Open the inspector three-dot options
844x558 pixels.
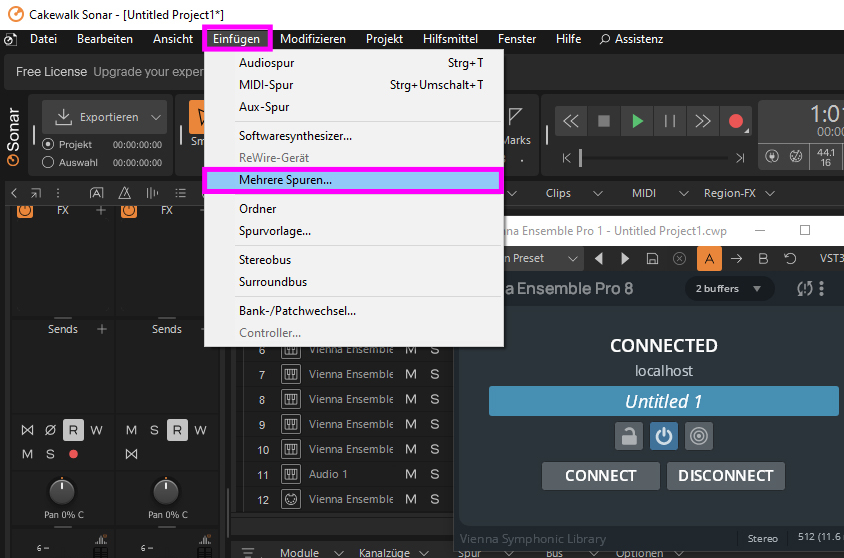(58, 193)
